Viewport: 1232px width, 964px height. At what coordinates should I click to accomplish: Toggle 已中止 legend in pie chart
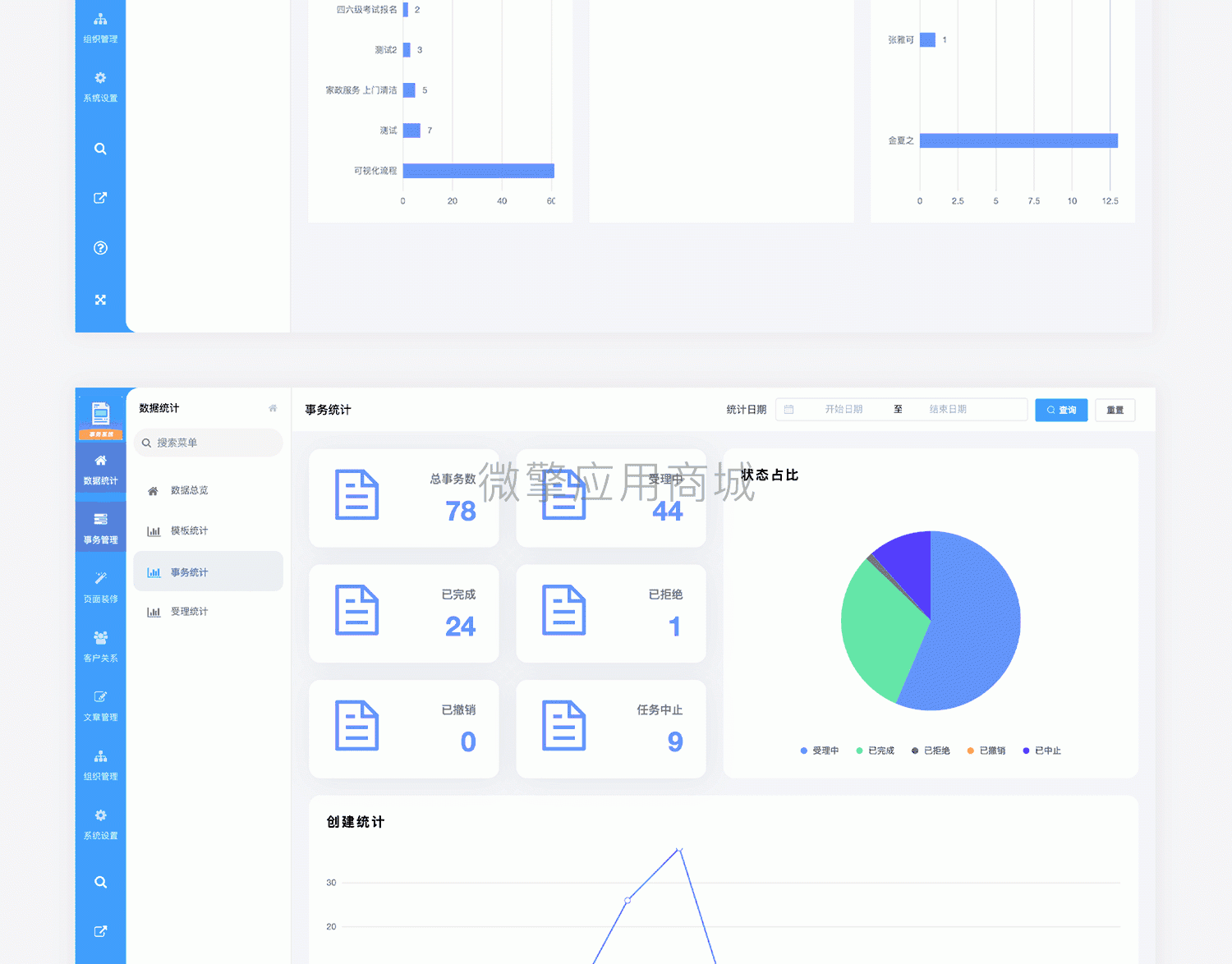[1041, 751]
